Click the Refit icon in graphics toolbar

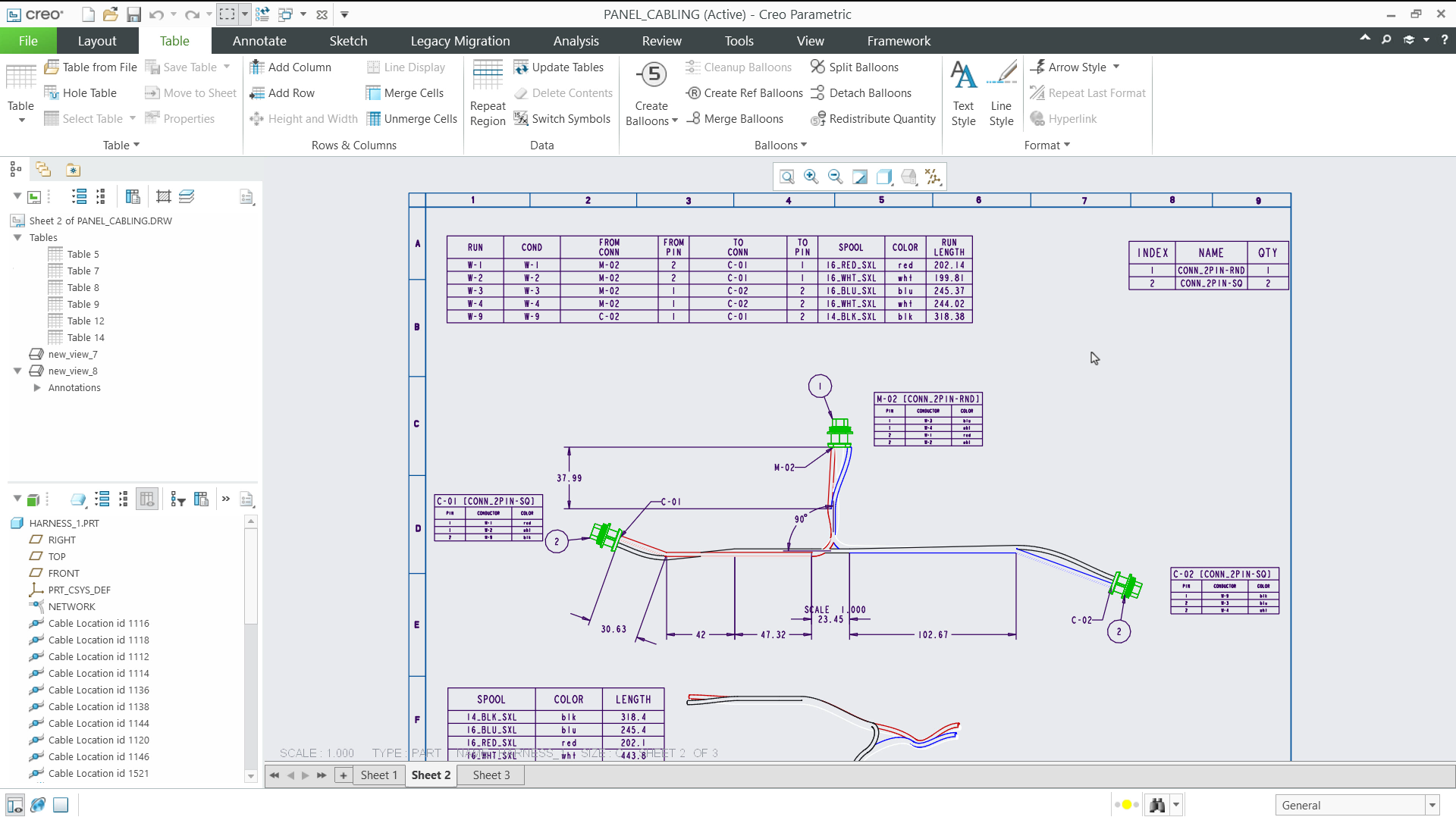point(786,177)
